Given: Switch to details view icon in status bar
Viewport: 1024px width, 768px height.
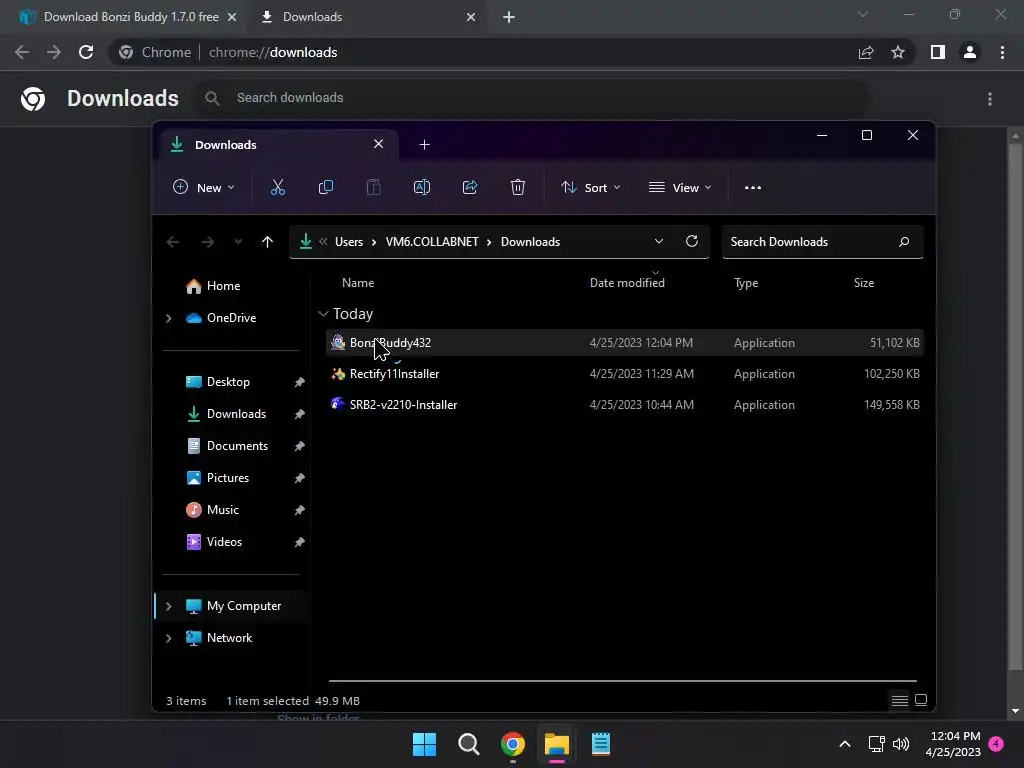Looking at the screenshot, I should coord(899,701).
